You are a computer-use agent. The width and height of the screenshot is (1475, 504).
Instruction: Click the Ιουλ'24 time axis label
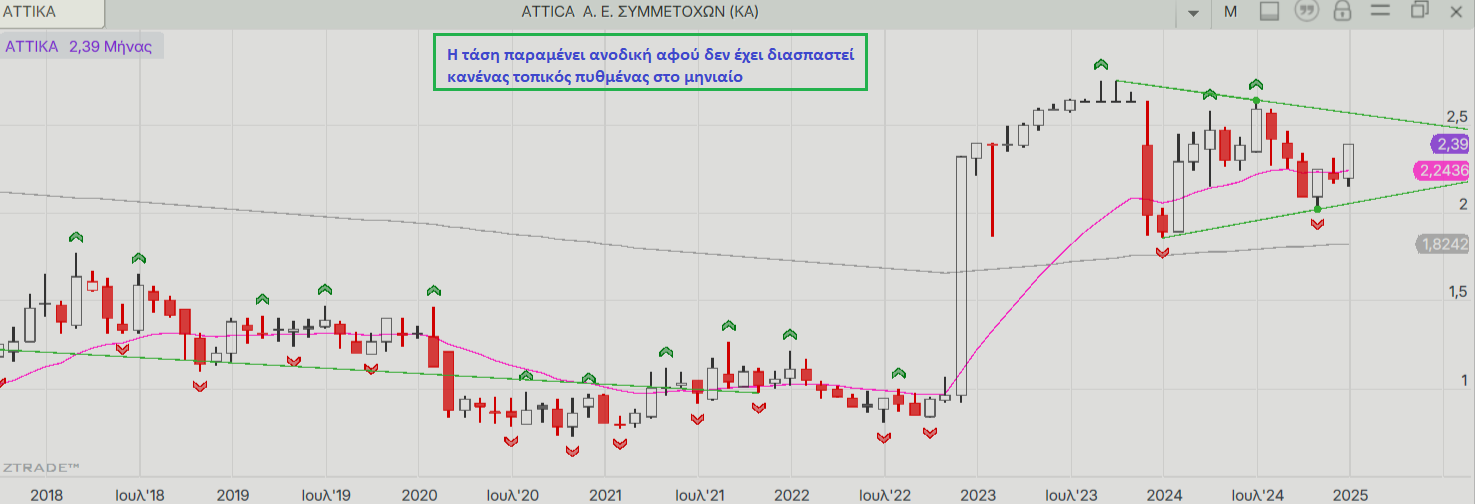(1258, 495)
